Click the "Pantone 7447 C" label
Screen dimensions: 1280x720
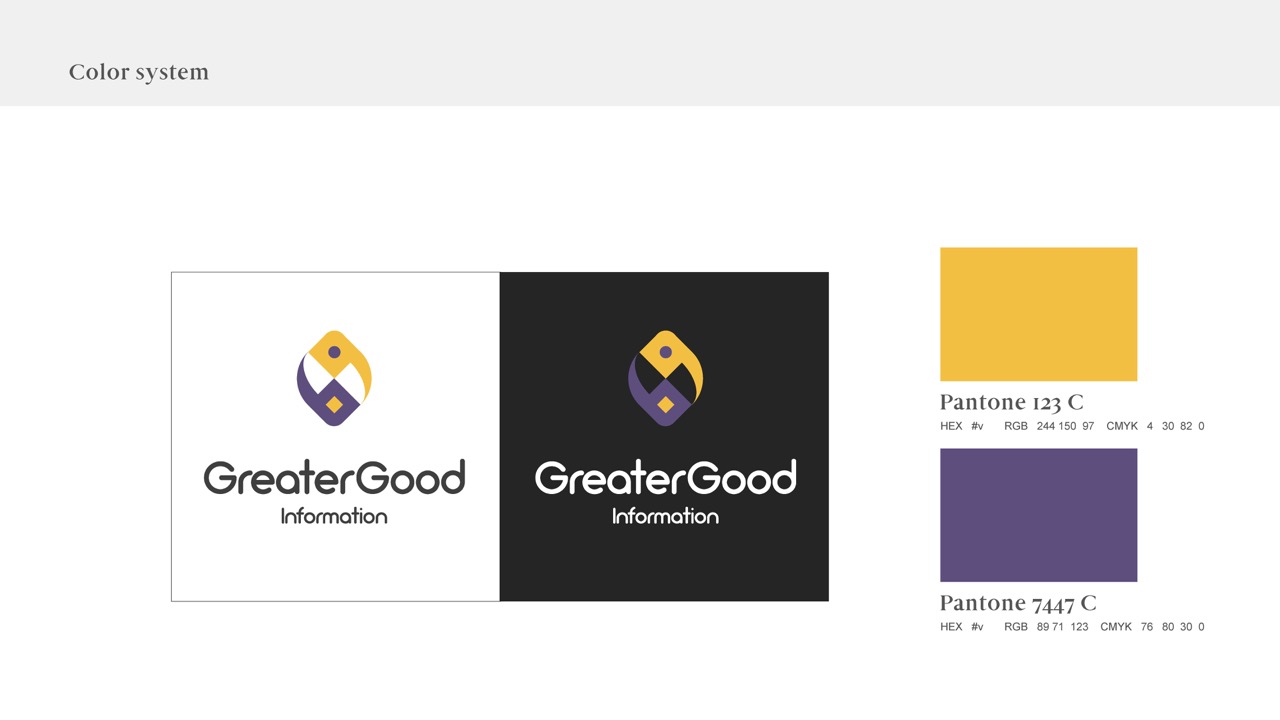point(1018,603)
